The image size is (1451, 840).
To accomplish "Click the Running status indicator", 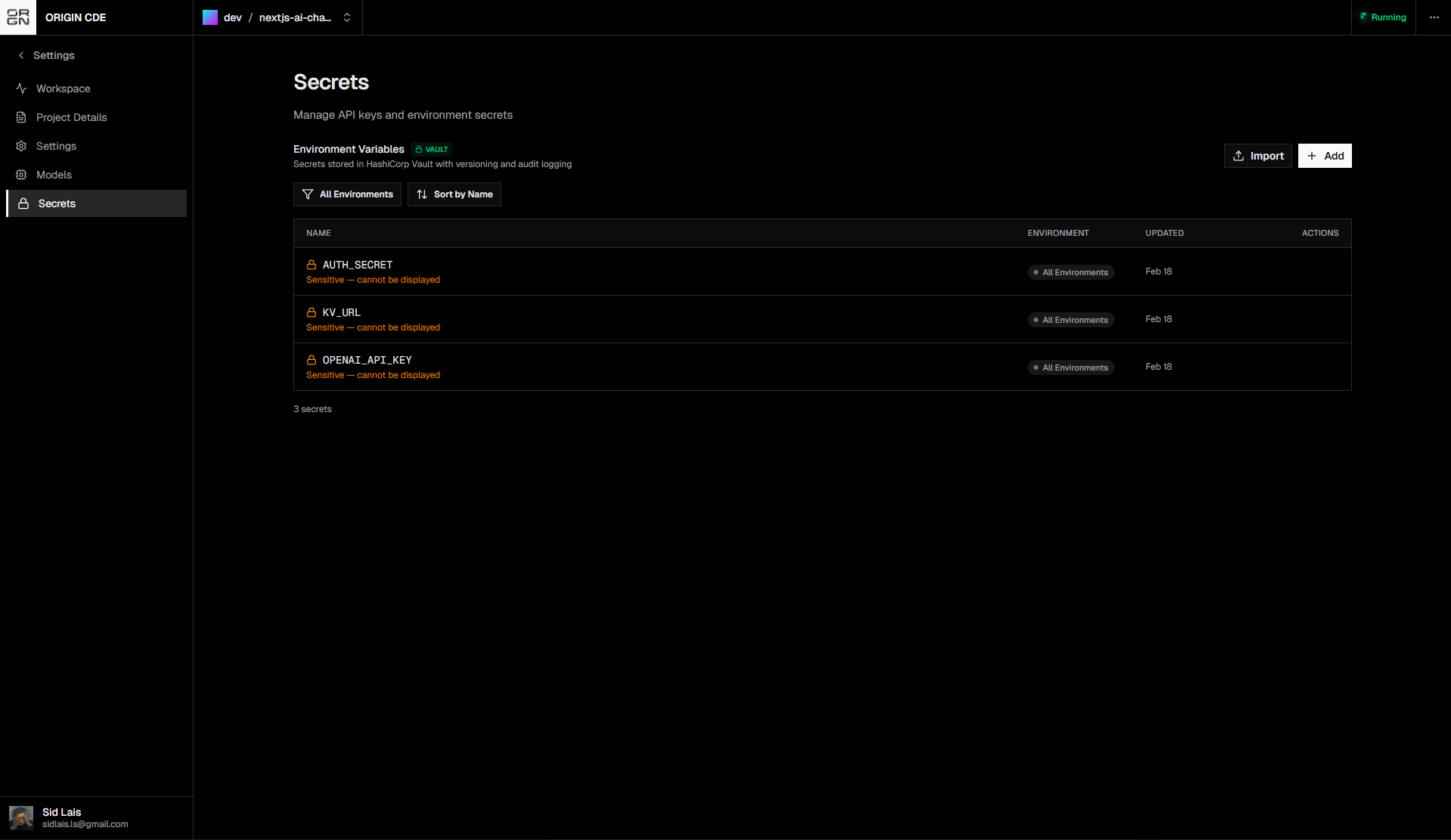I will [1383, 17].
